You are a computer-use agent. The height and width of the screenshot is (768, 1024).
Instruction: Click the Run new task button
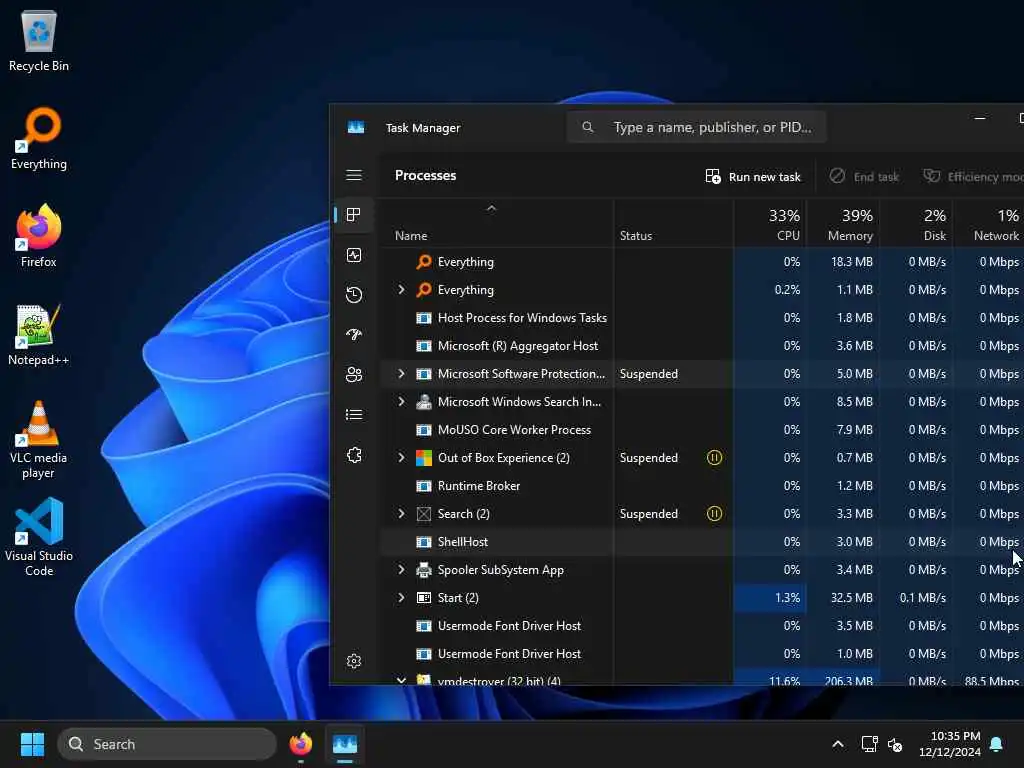point(753,176)
